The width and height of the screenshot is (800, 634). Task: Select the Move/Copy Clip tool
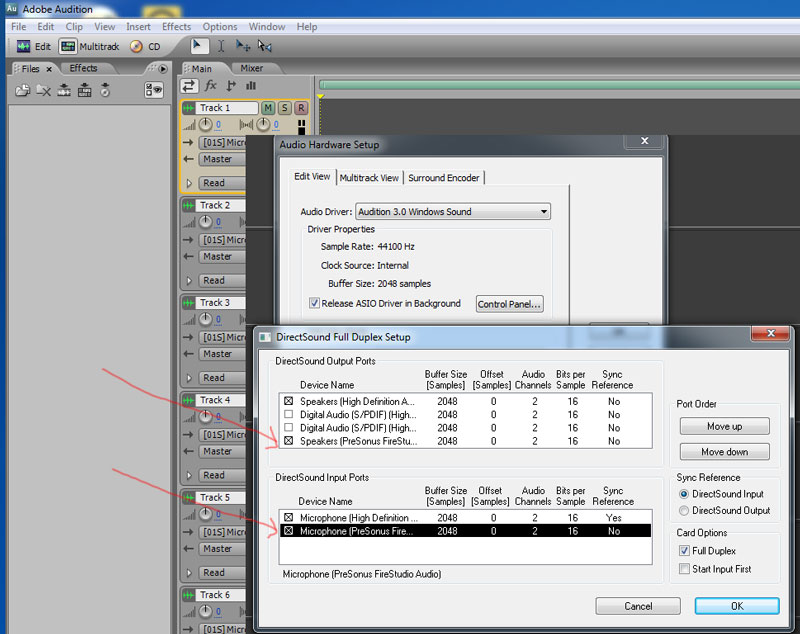click(243, 46)
